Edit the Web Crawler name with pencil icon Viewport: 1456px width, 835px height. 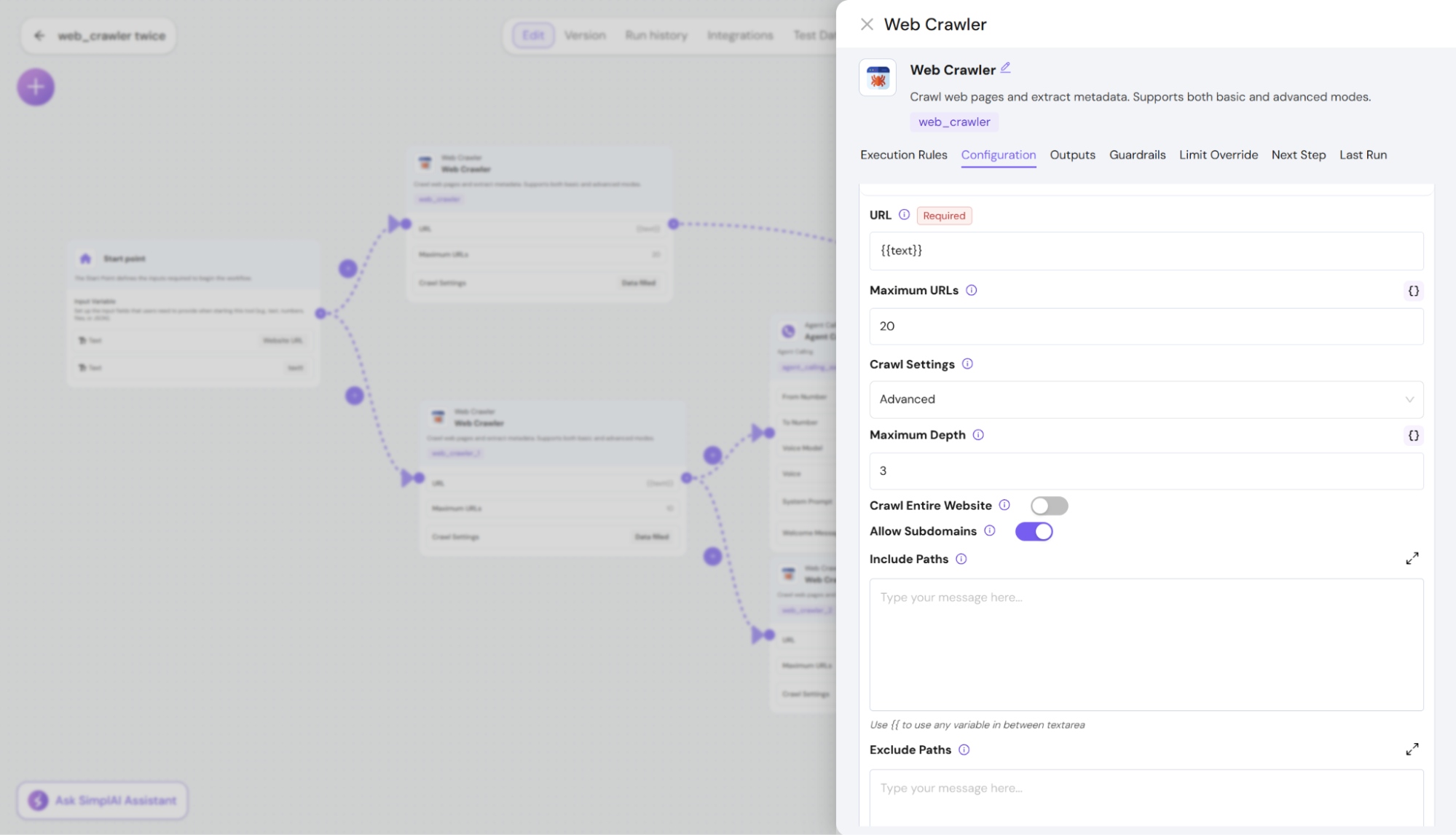[x=1005, y=68]
